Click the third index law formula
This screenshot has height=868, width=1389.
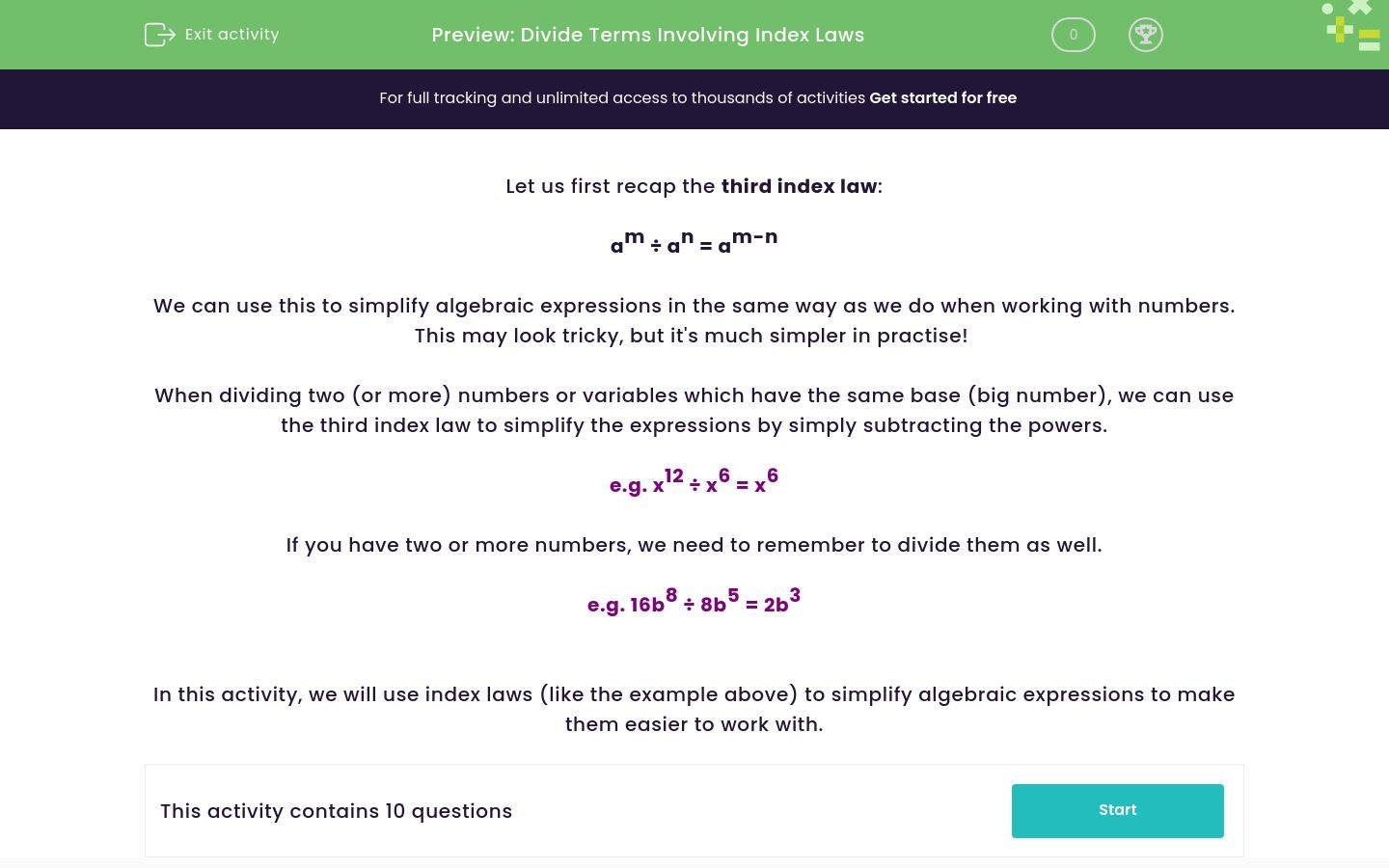click(x=694, y=243)
